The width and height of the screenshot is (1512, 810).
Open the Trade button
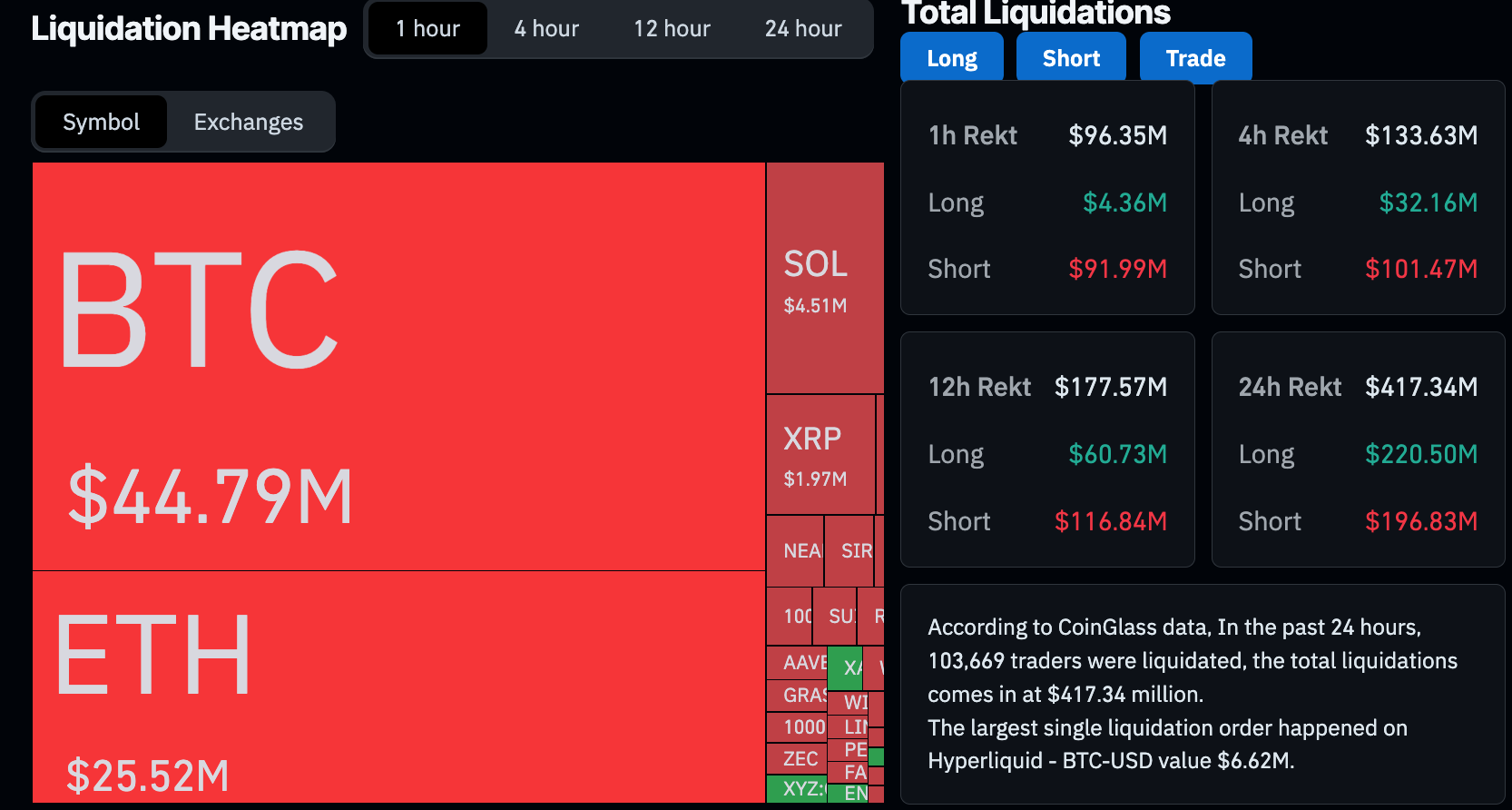pos(1195,58)
